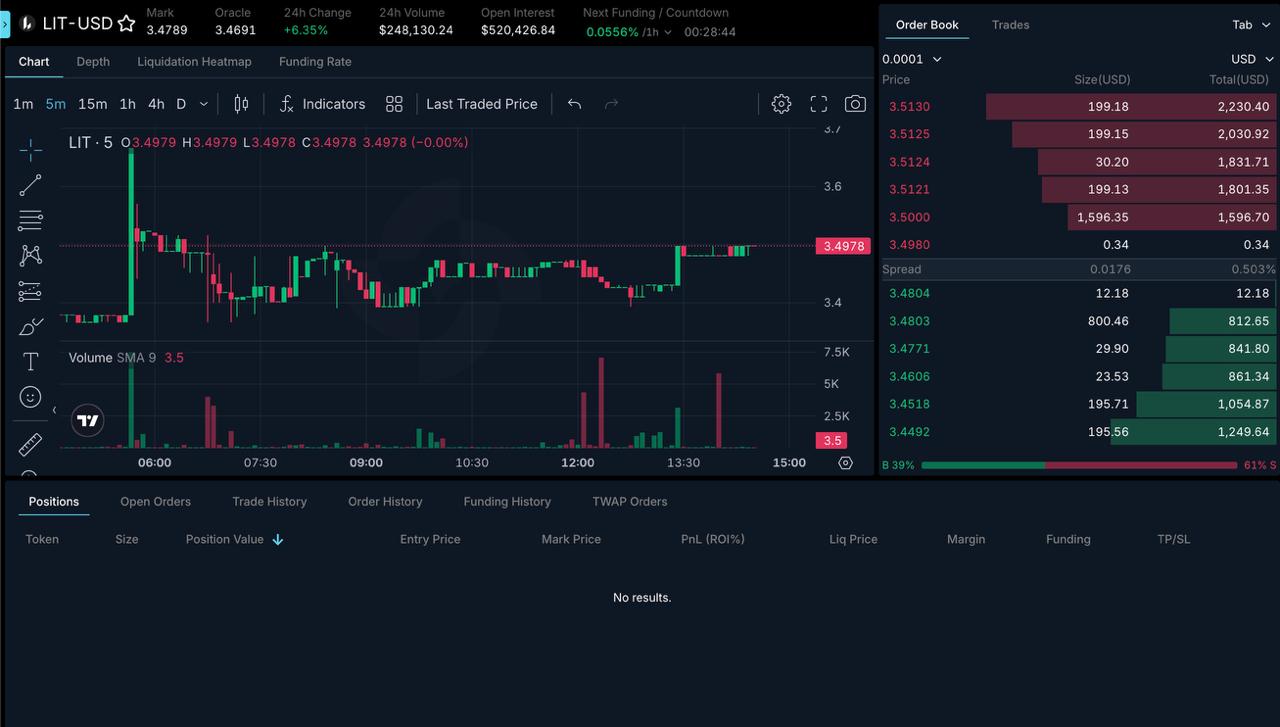The image size is (1280, 727).
Task: Select the crosshair cursor tool
Action: click(x=30, y=150)
